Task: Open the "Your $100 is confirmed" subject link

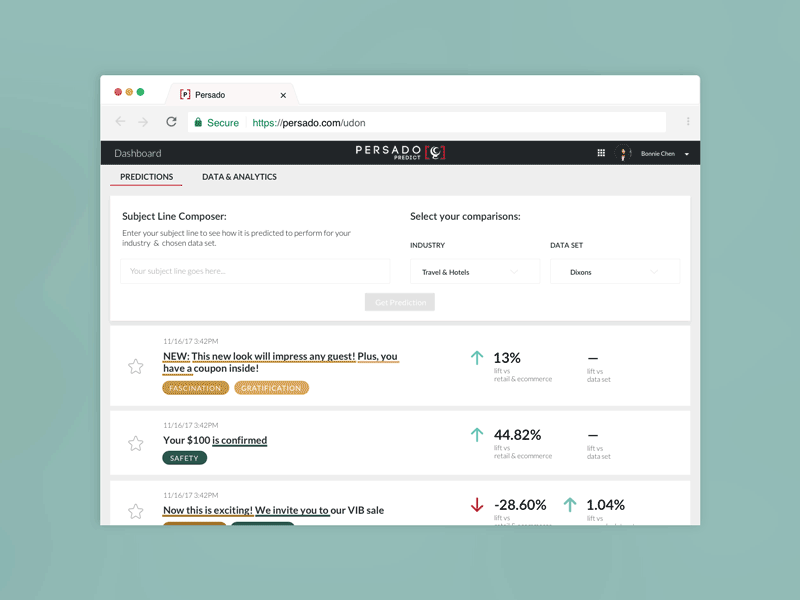Action: [217, 440]
